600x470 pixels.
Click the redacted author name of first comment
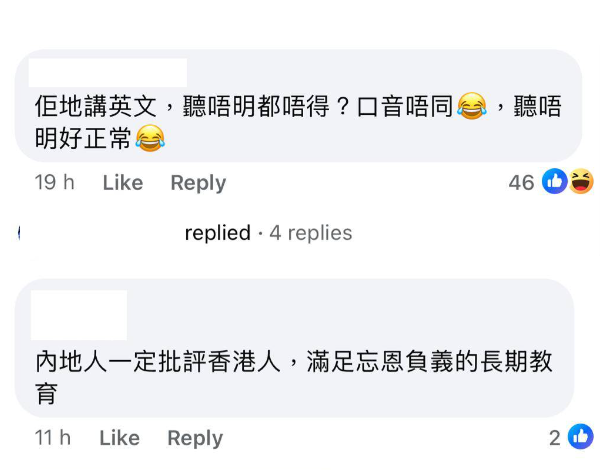click(x=108, y=72)
